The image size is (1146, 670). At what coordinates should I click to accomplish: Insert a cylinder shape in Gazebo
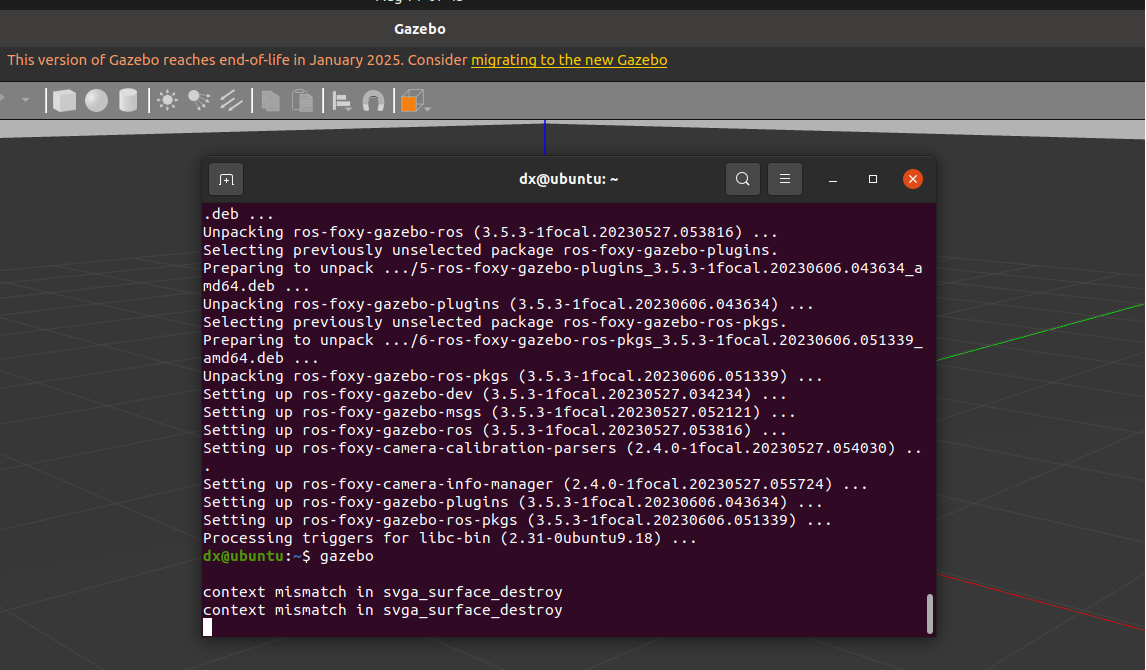coord(128,101)
